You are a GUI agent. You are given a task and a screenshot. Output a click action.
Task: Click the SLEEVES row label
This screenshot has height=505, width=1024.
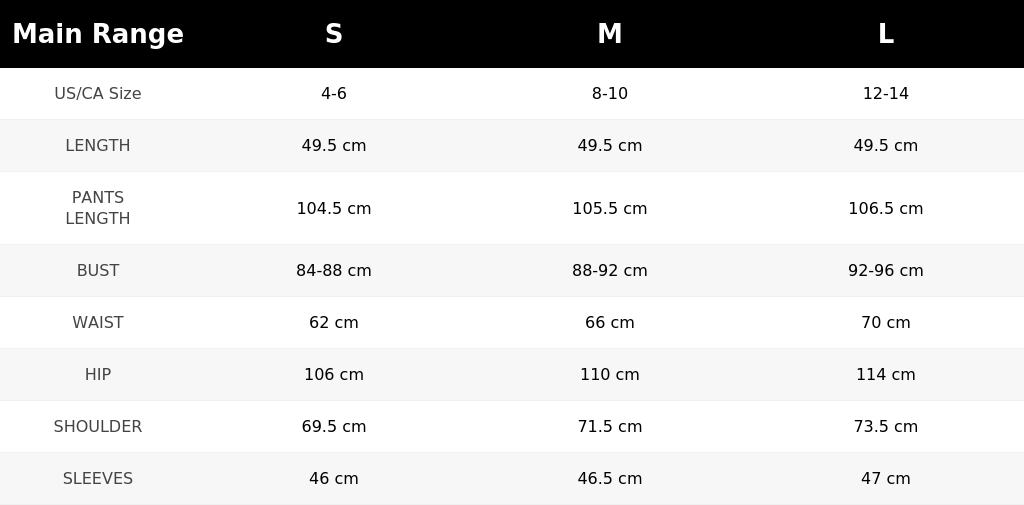pyautogui.click(x=98, y=478)
